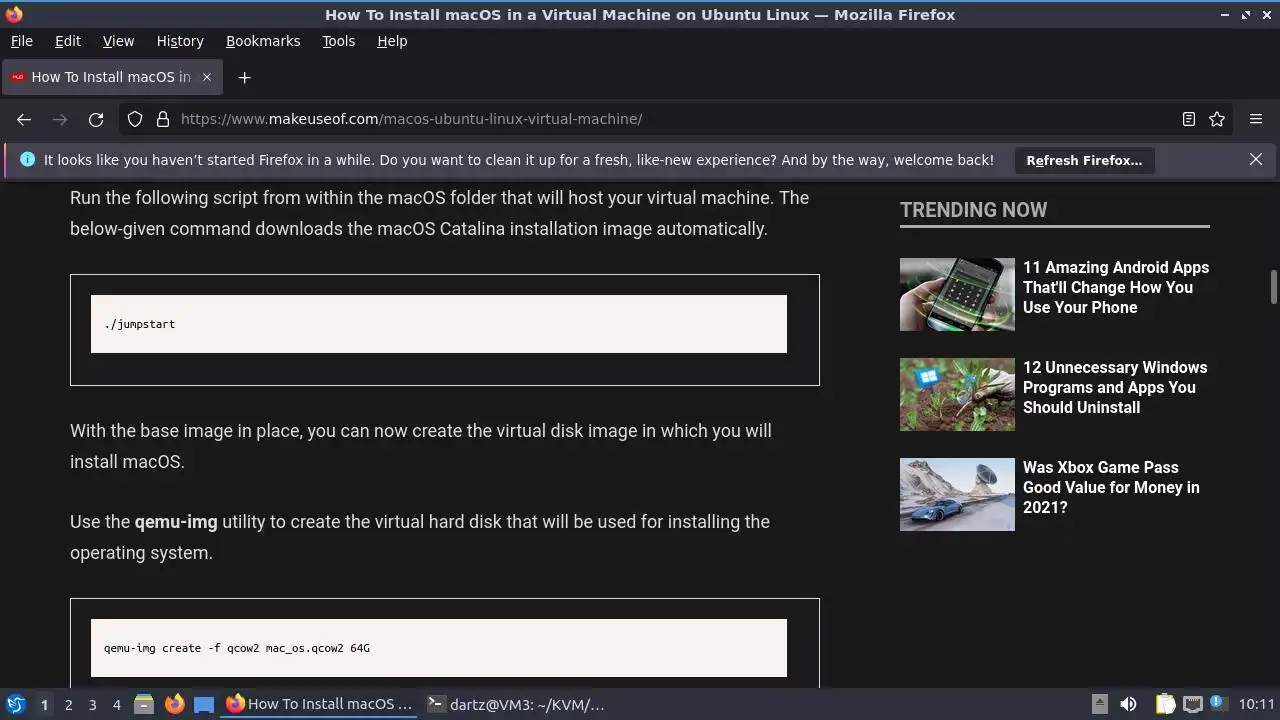Close the How To Install macOS tab
The image size is (1280, 720).
tap(207, 77)
